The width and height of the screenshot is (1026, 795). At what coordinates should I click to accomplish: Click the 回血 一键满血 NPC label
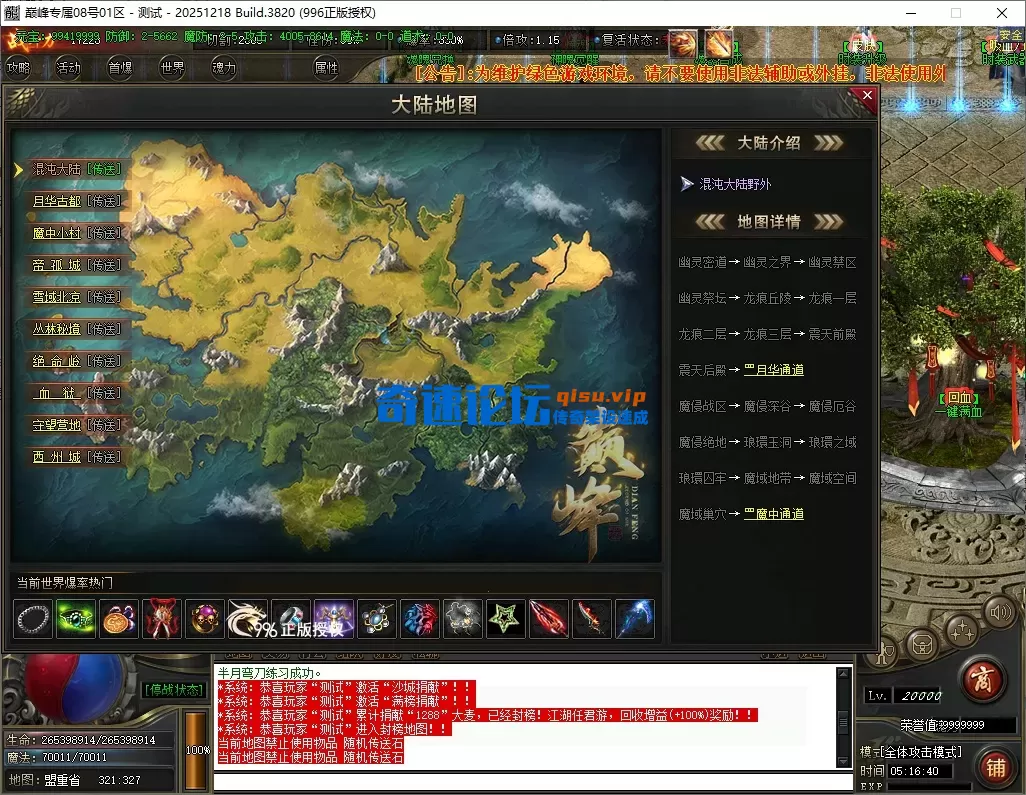[x=959, y=405]
